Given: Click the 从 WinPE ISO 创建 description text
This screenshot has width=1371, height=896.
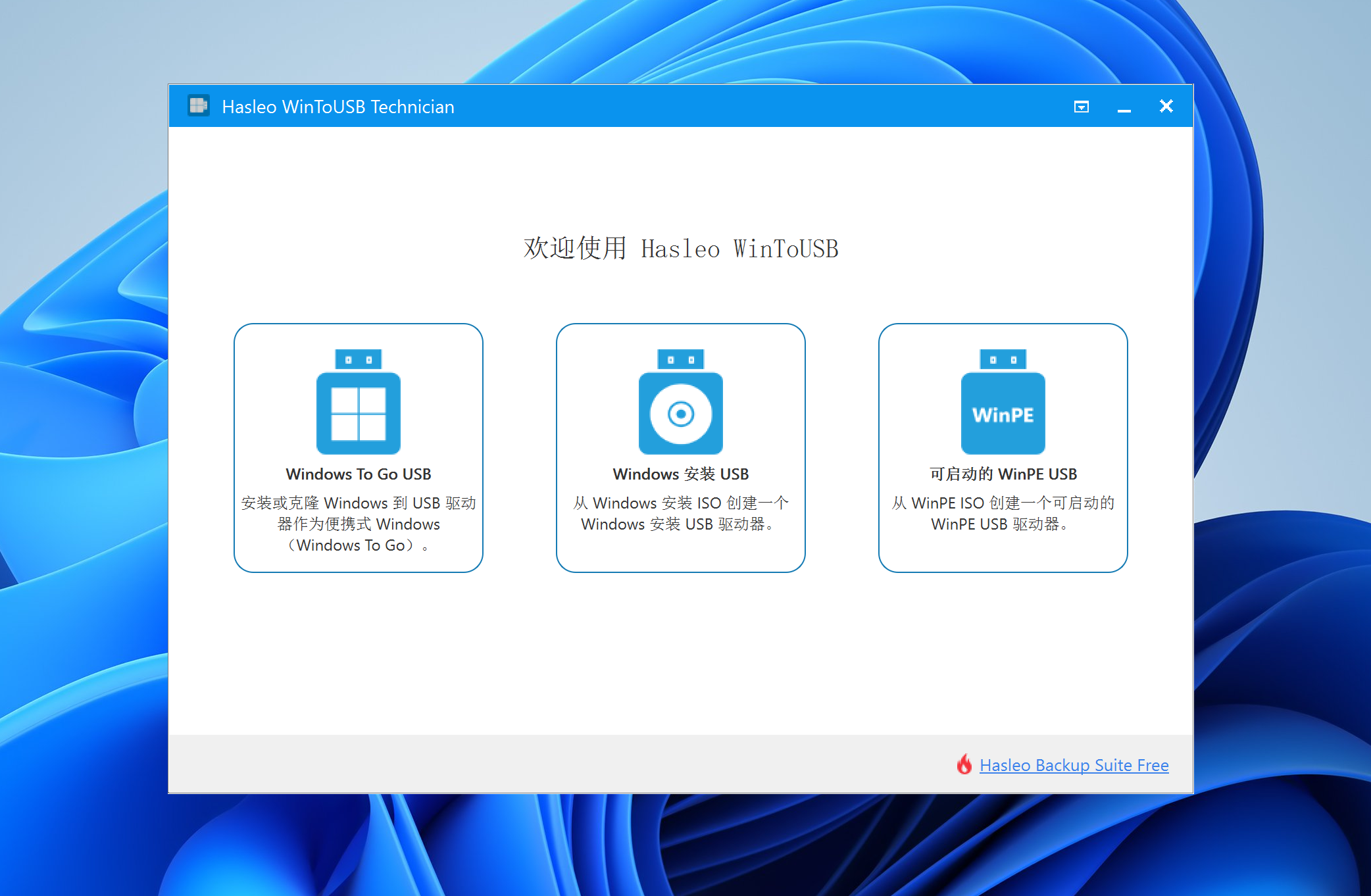Looking at the screenshot, I should click(x=1003, y=514).
